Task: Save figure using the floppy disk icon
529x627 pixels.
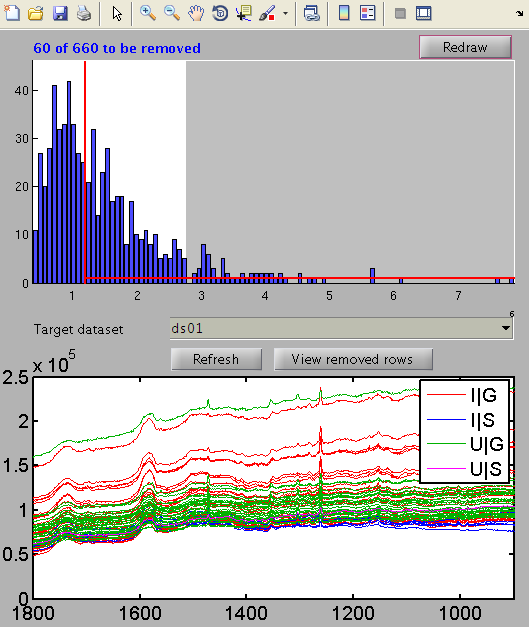Action: (x=60, y=13)
